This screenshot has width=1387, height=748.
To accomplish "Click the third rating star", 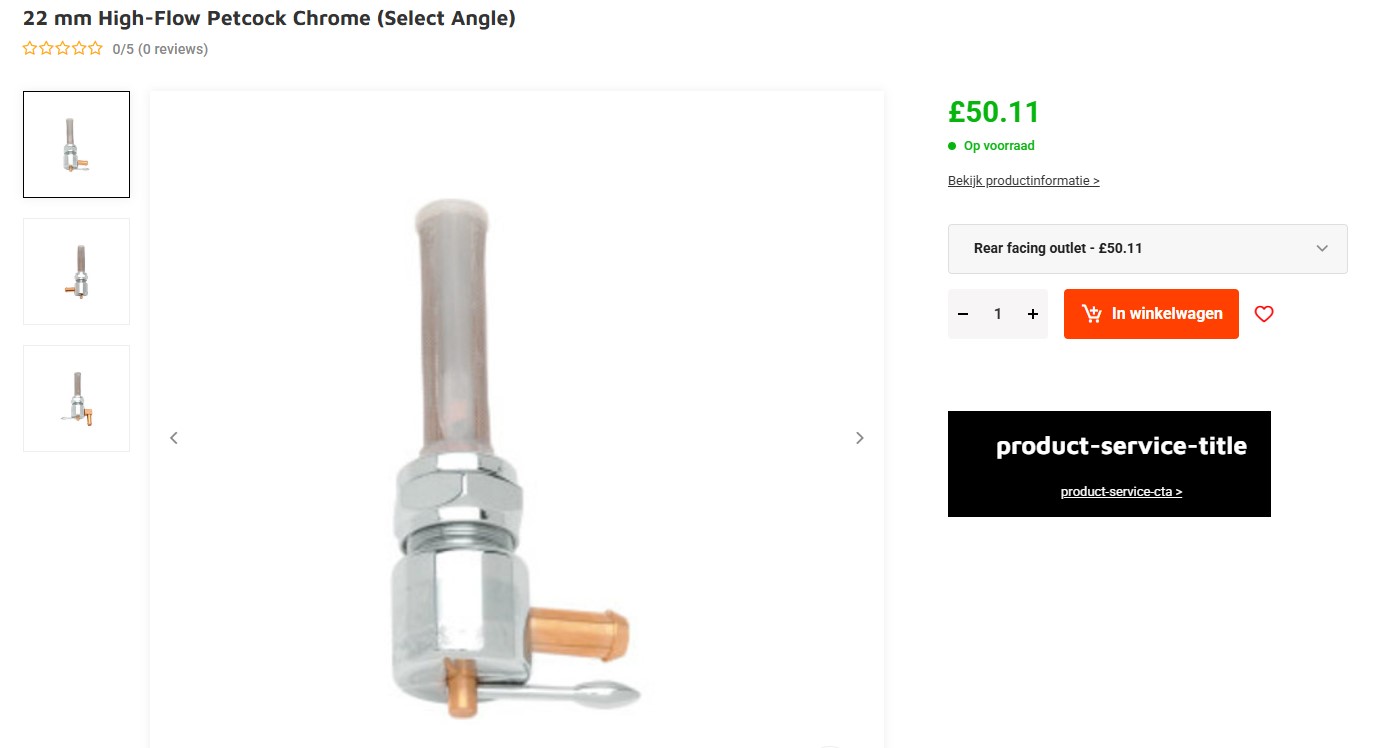I will 63,48.
